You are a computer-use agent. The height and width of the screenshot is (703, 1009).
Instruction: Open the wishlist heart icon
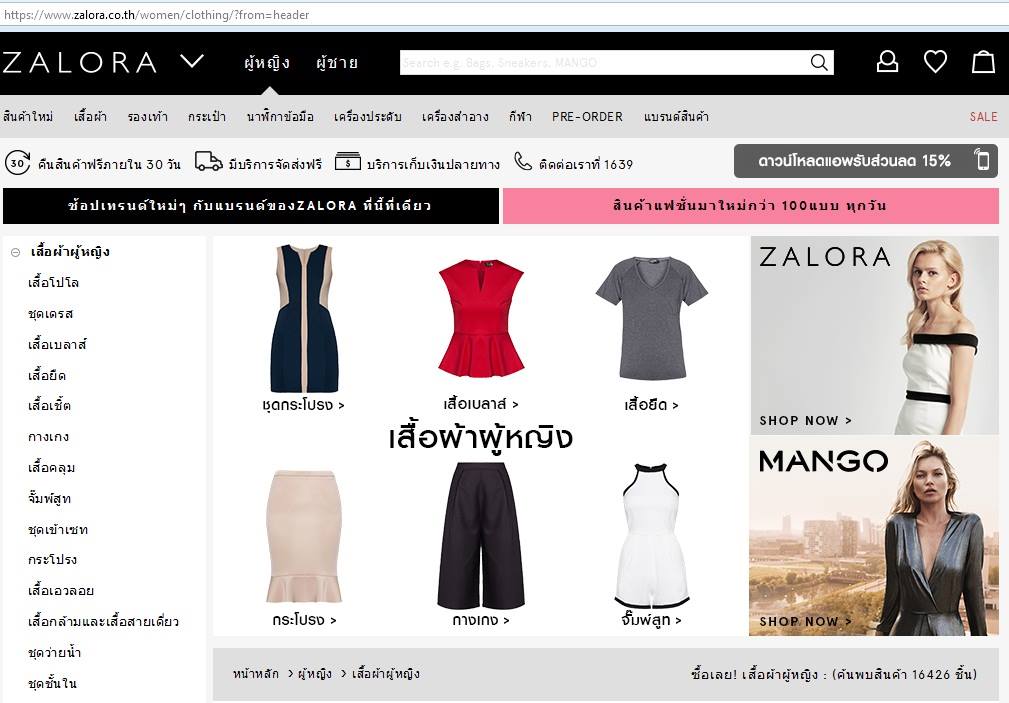(935, 62)
